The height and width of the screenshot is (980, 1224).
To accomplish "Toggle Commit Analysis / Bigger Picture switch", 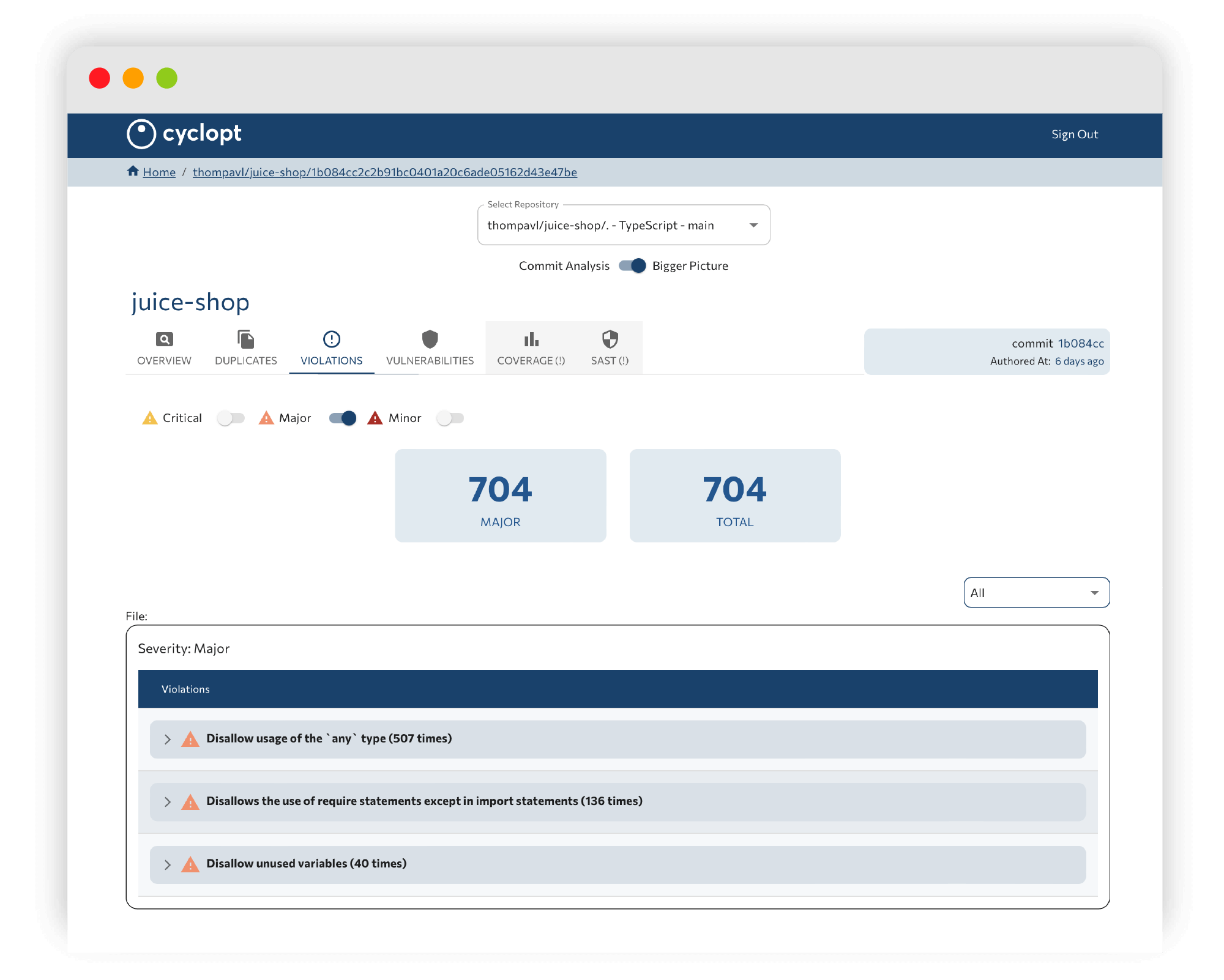I will pos(632,265).
